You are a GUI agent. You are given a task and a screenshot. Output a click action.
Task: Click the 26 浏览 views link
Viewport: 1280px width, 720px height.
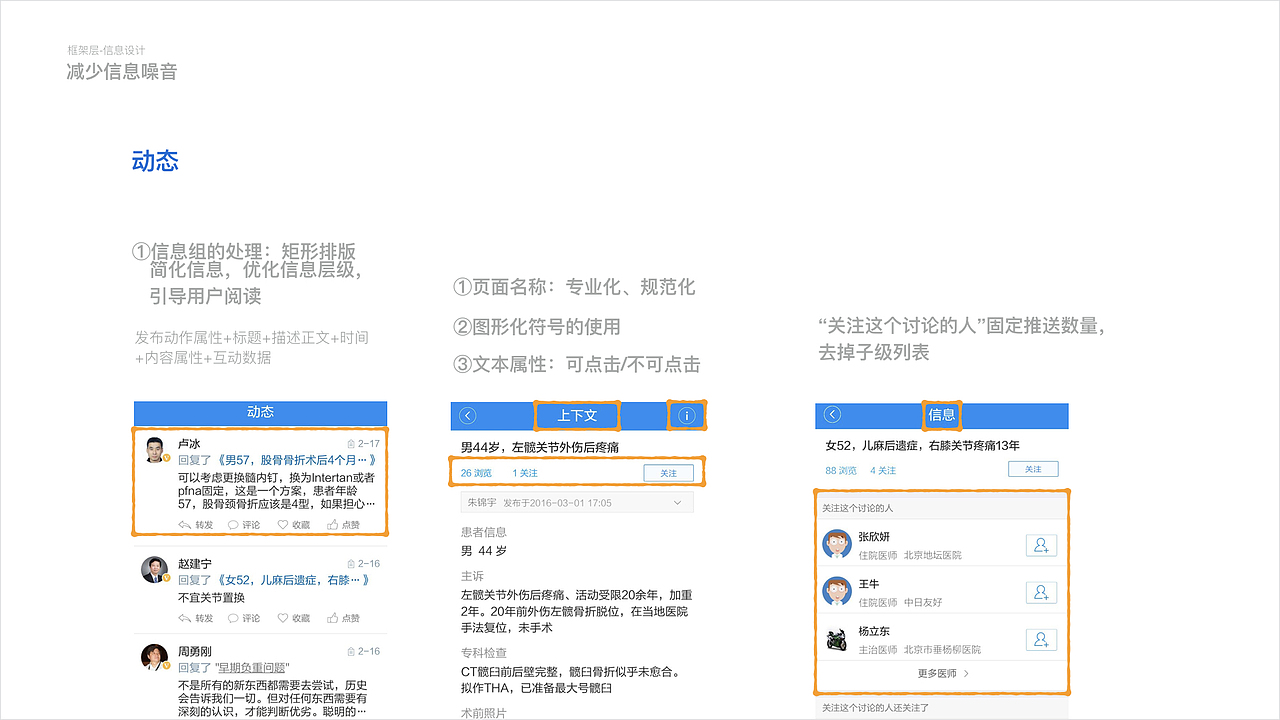(x=476, y=471)
